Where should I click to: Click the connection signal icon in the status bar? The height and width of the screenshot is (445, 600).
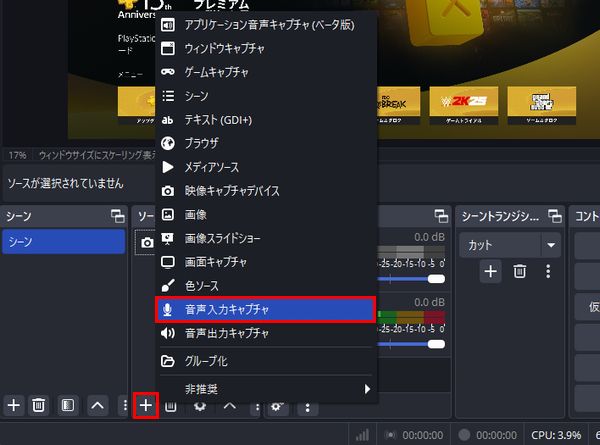pyautogui.click(x=362, y=435)
